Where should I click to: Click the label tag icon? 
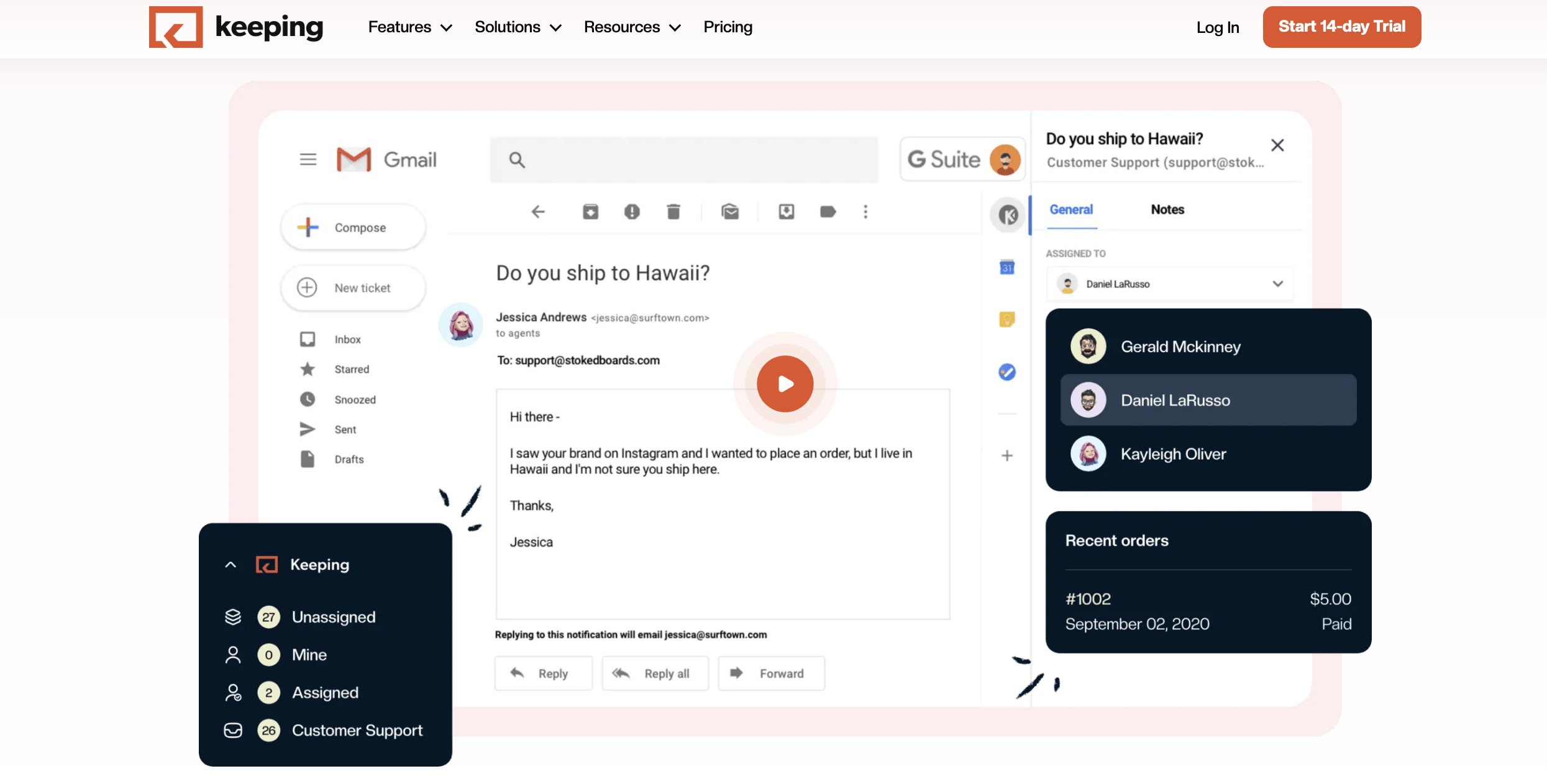pos(828,212)
